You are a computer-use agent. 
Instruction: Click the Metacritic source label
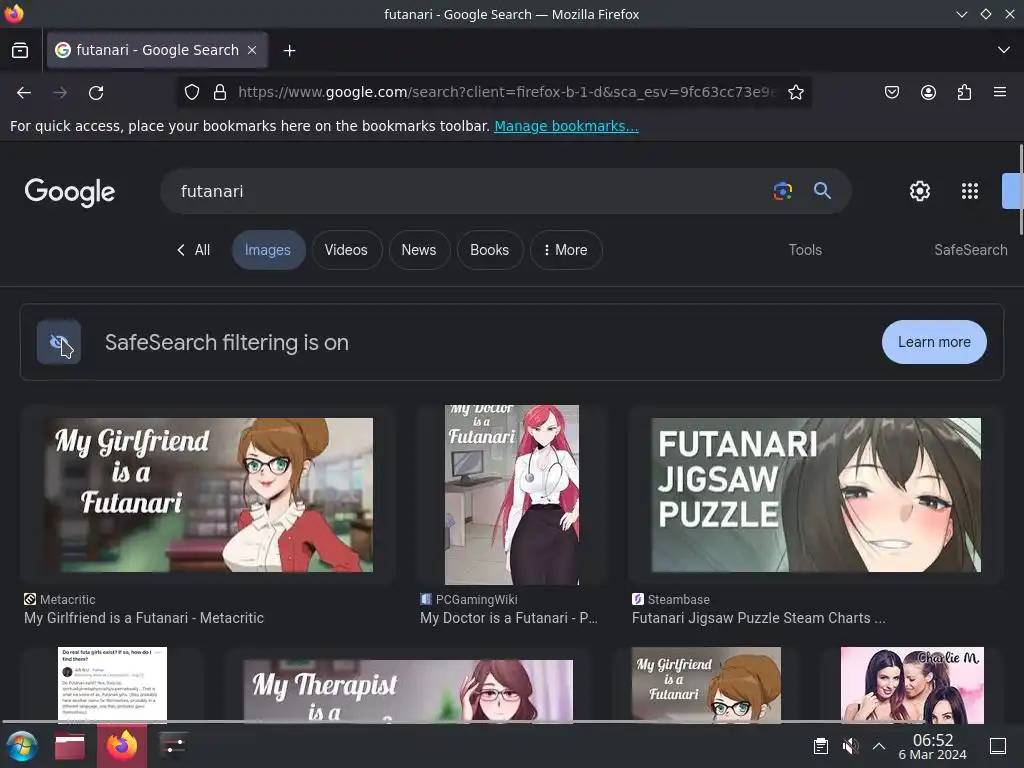click(x=67, y=600)
